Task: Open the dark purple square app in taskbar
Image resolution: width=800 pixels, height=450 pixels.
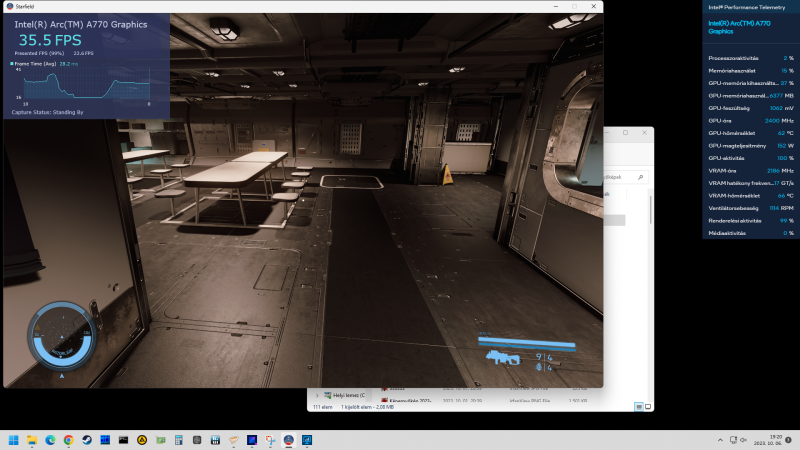Action: [252, 440]
